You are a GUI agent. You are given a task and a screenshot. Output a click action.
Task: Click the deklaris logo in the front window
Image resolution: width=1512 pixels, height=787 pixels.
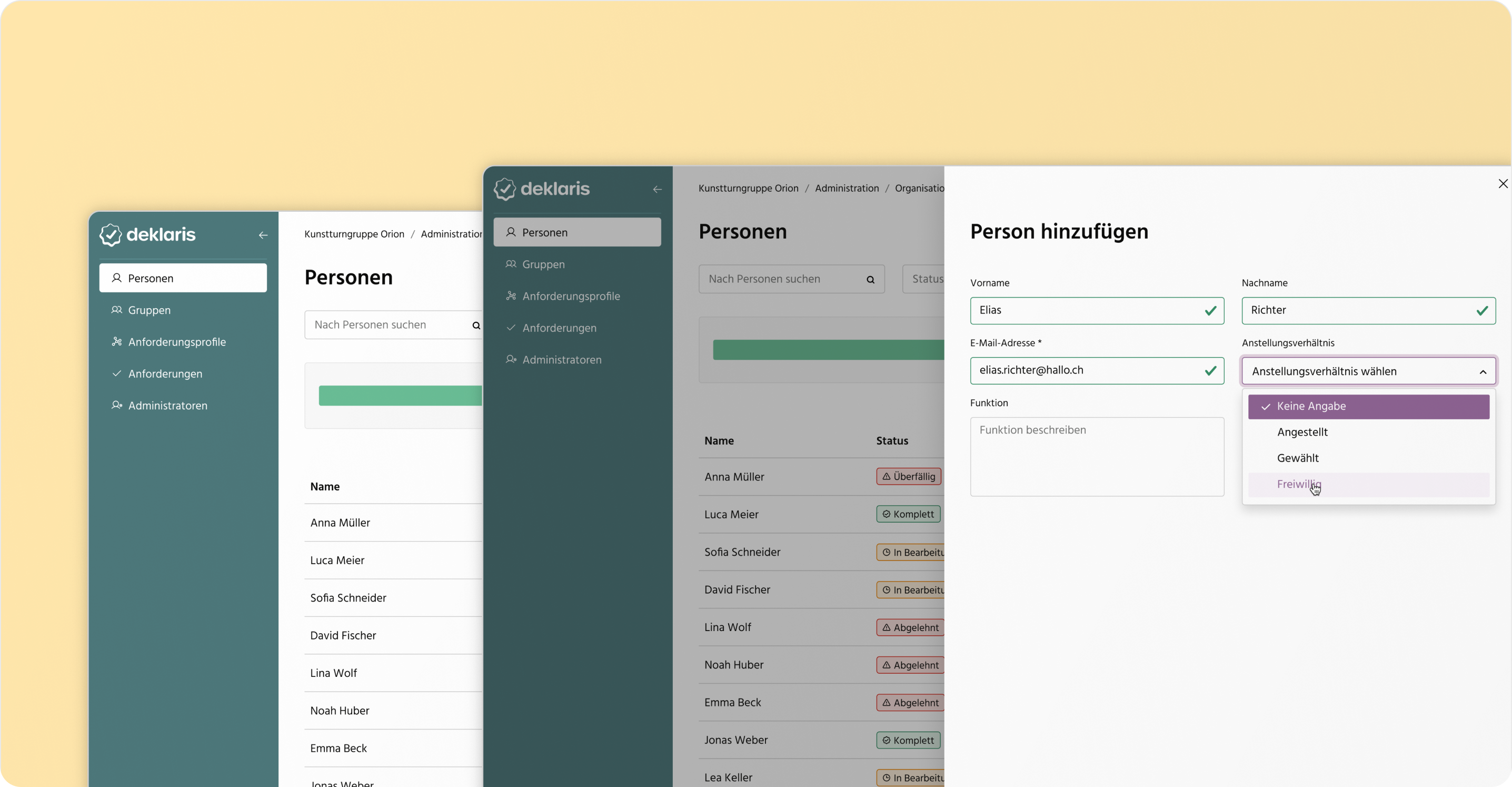point(542,189)
